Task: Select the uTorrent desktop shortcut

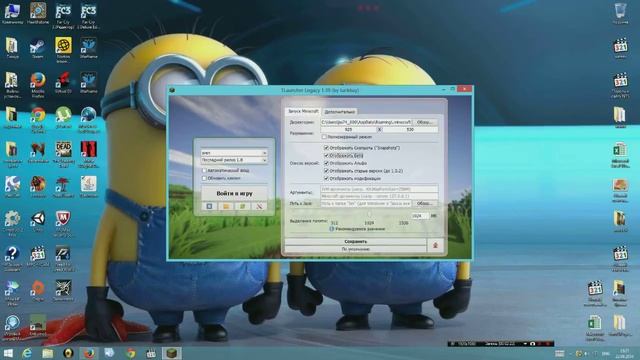Action: point(63,117)
